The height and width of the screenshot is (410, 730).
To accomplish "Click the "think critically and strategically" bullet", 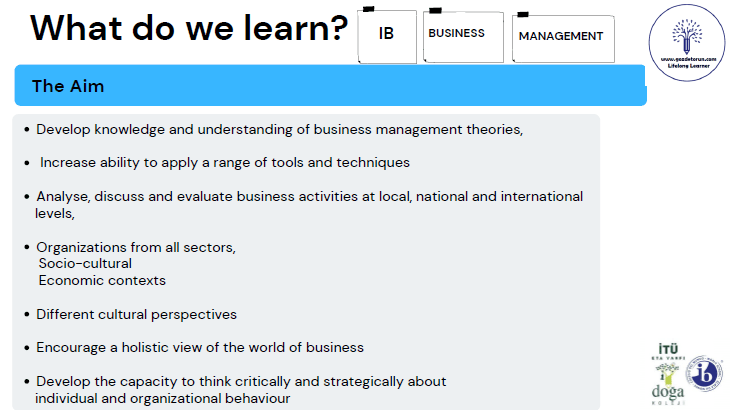I will point(241,381).
